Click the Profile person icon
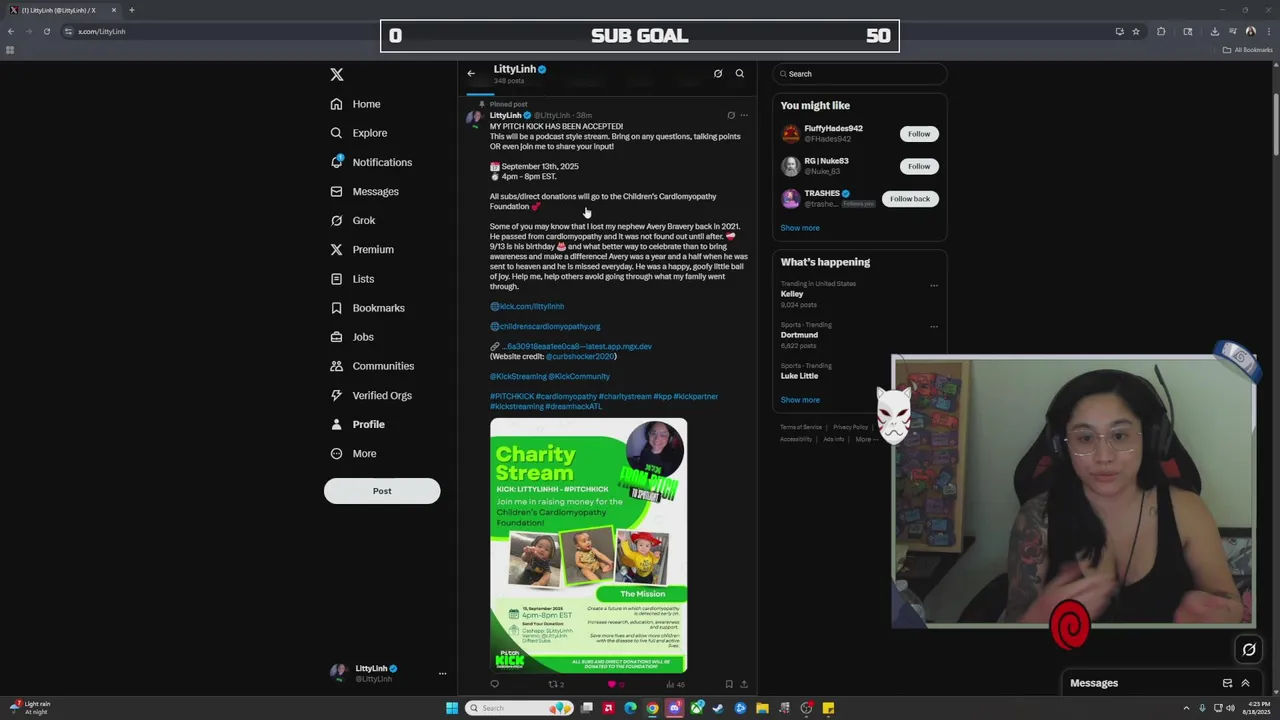The width and height of the screenshot is (1280, 720). pyautogui.click(x=336, y=424)
